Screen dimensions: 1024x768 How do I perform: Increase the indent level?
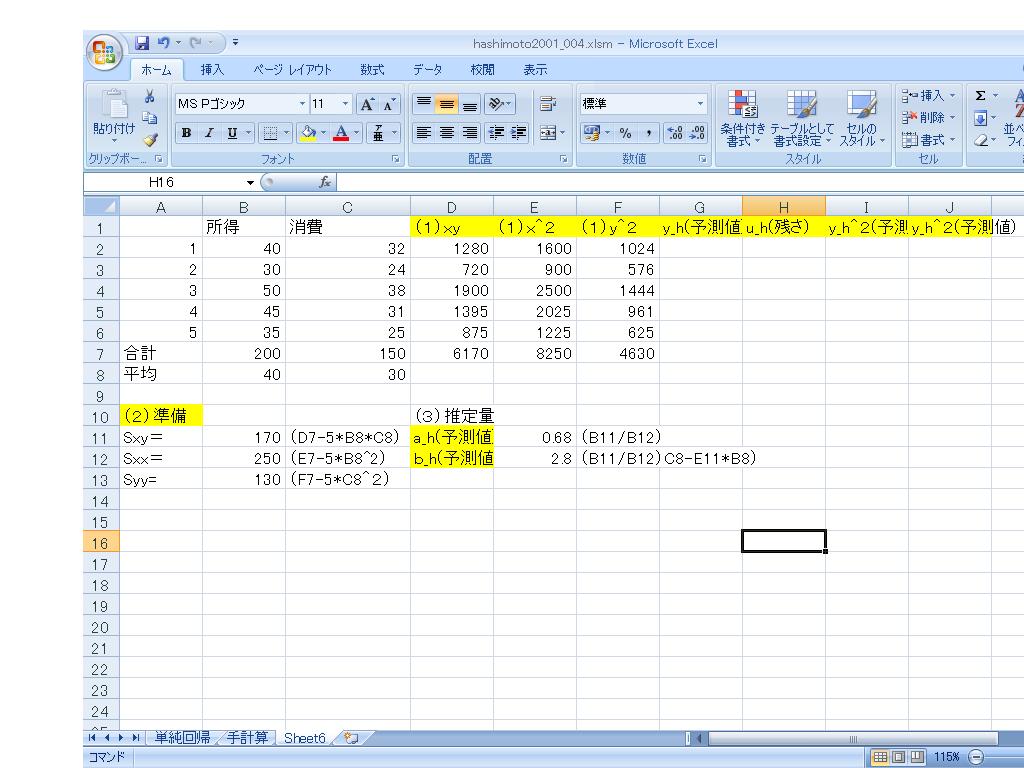tap(519, 133)
